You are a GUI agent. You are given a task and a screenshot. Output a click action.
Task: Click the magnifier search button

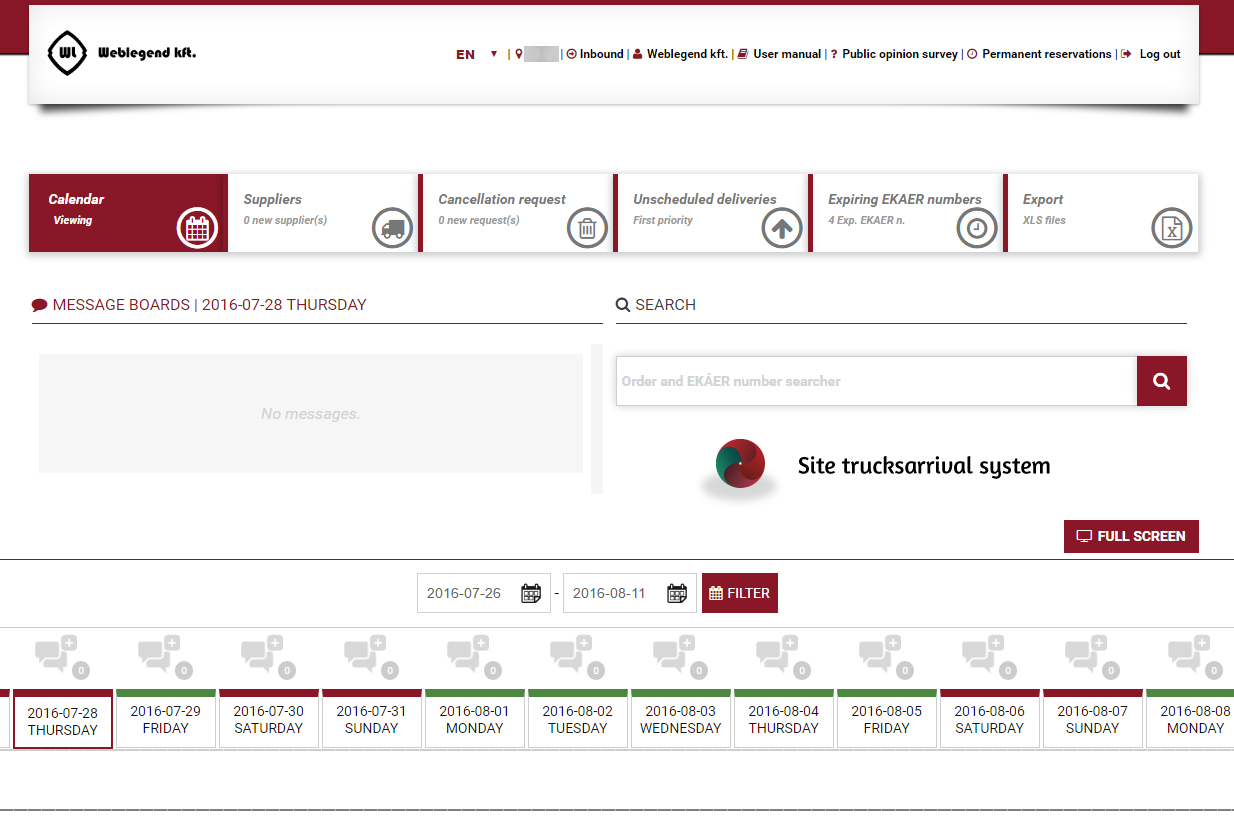(x=1161, y=381)
